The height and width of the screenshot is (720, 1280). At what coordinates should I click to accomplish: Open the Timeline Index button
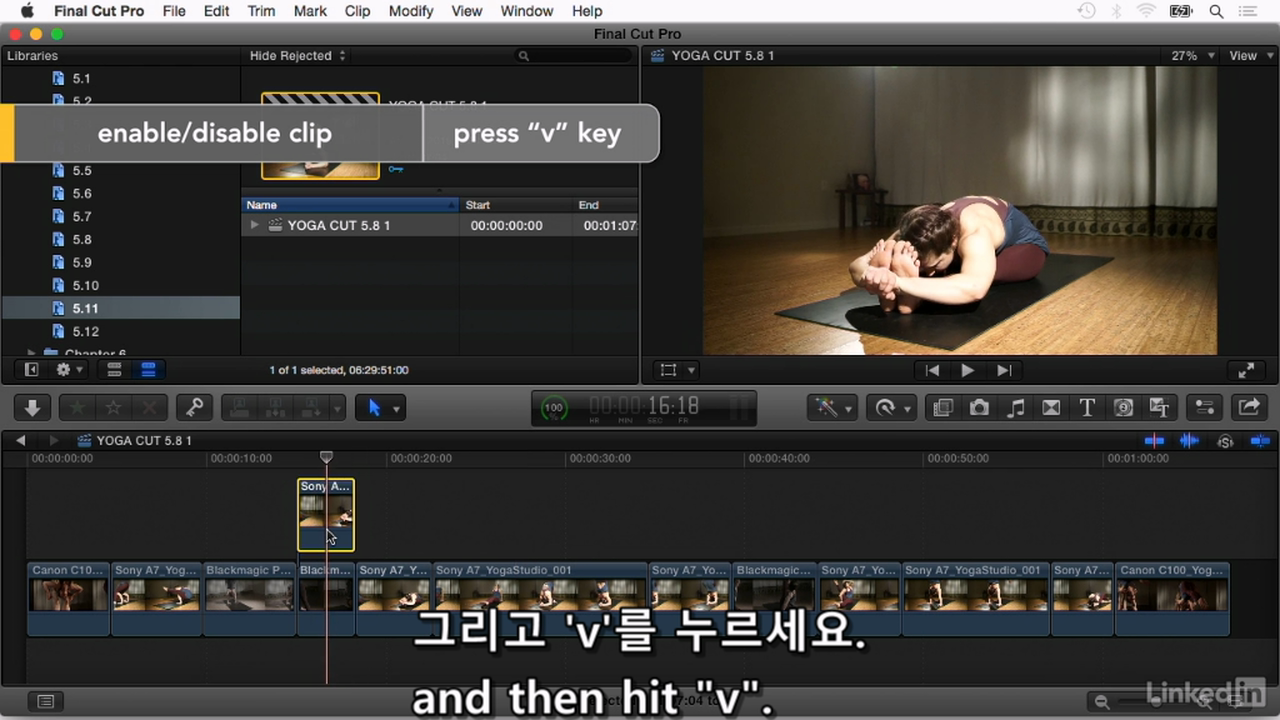43,702
